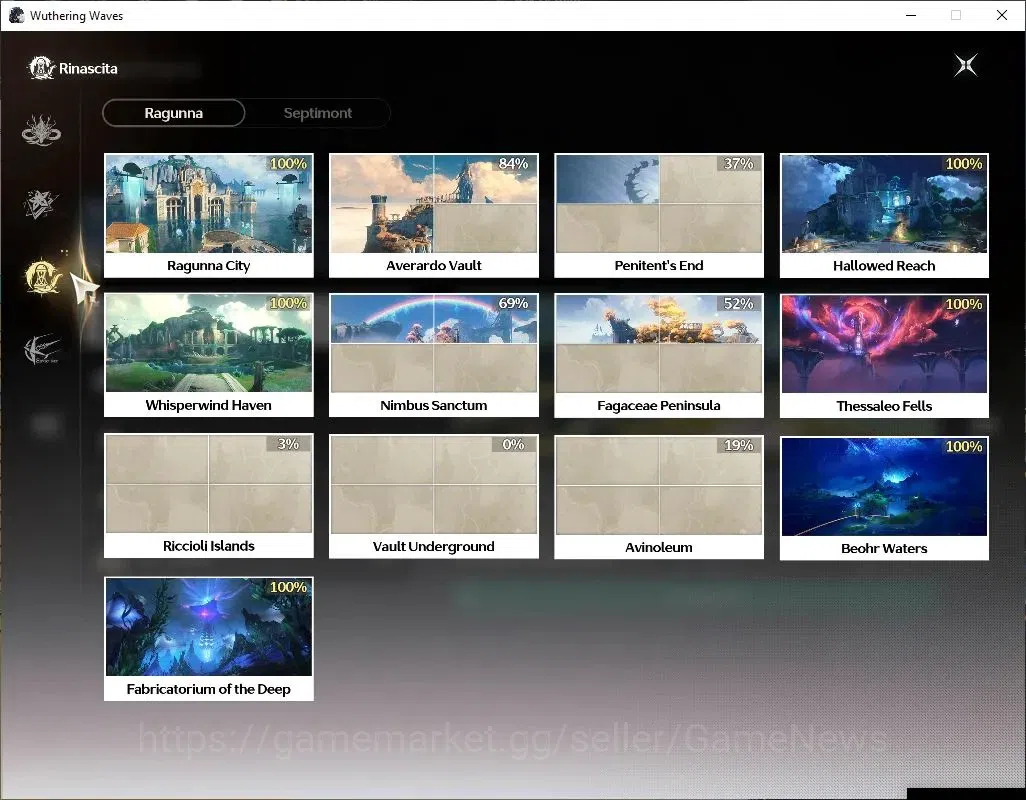Click the 3% progress on Riccioli Islands

[x=288, y=443]
